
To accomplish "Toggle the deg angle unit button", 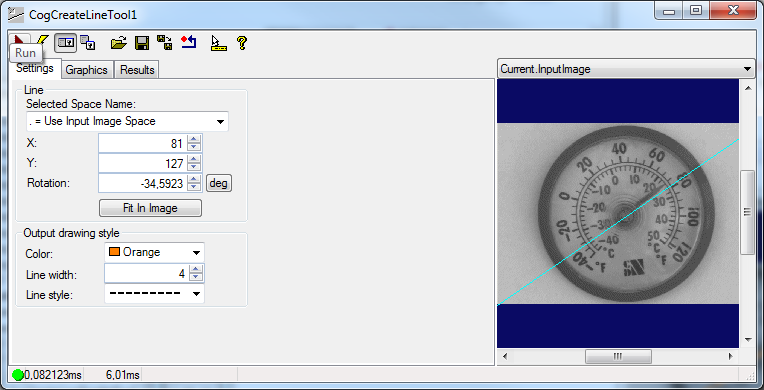I will point(218,183).
